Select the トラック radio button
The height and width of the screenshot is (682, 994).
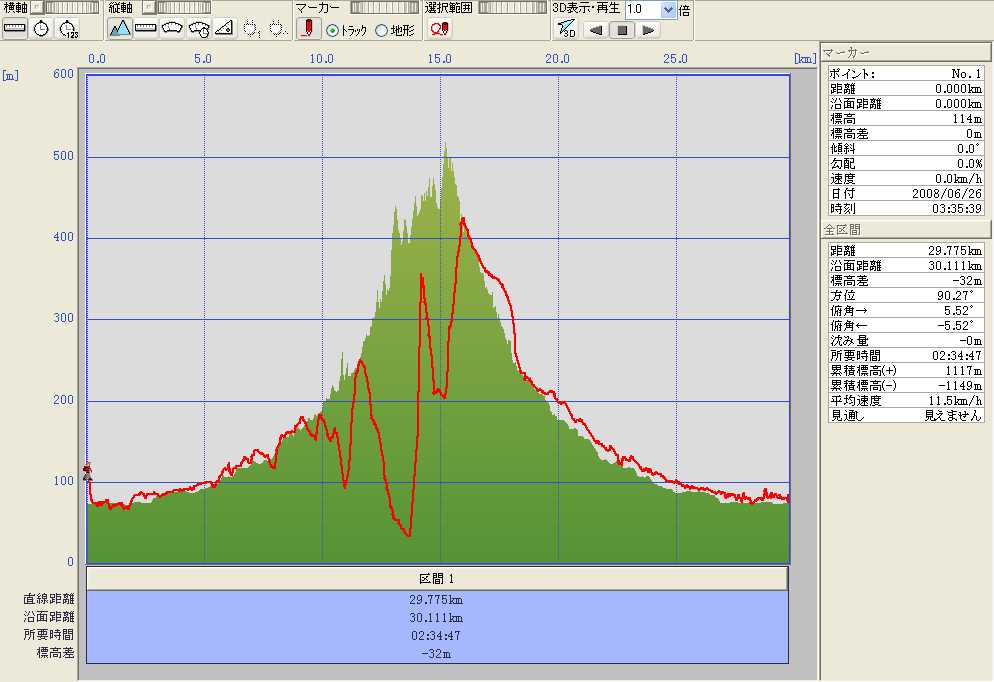pyautogui.click(x=332, y=30)
